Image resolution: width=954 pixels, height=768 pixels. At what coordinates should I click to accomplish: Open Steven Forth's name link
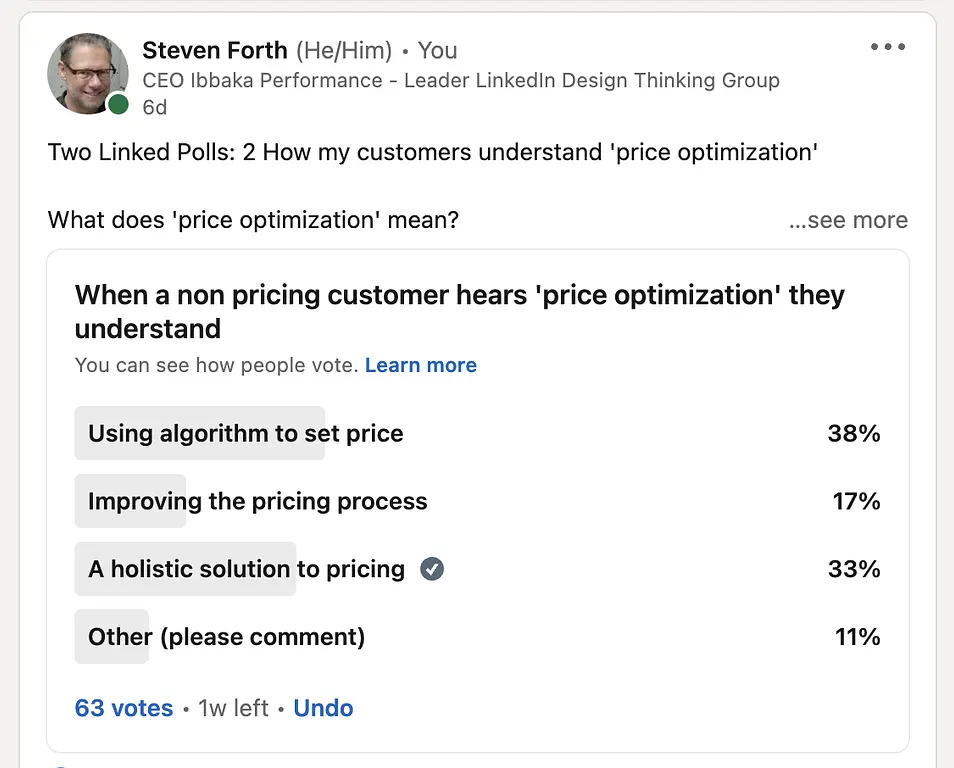[215, 50]
